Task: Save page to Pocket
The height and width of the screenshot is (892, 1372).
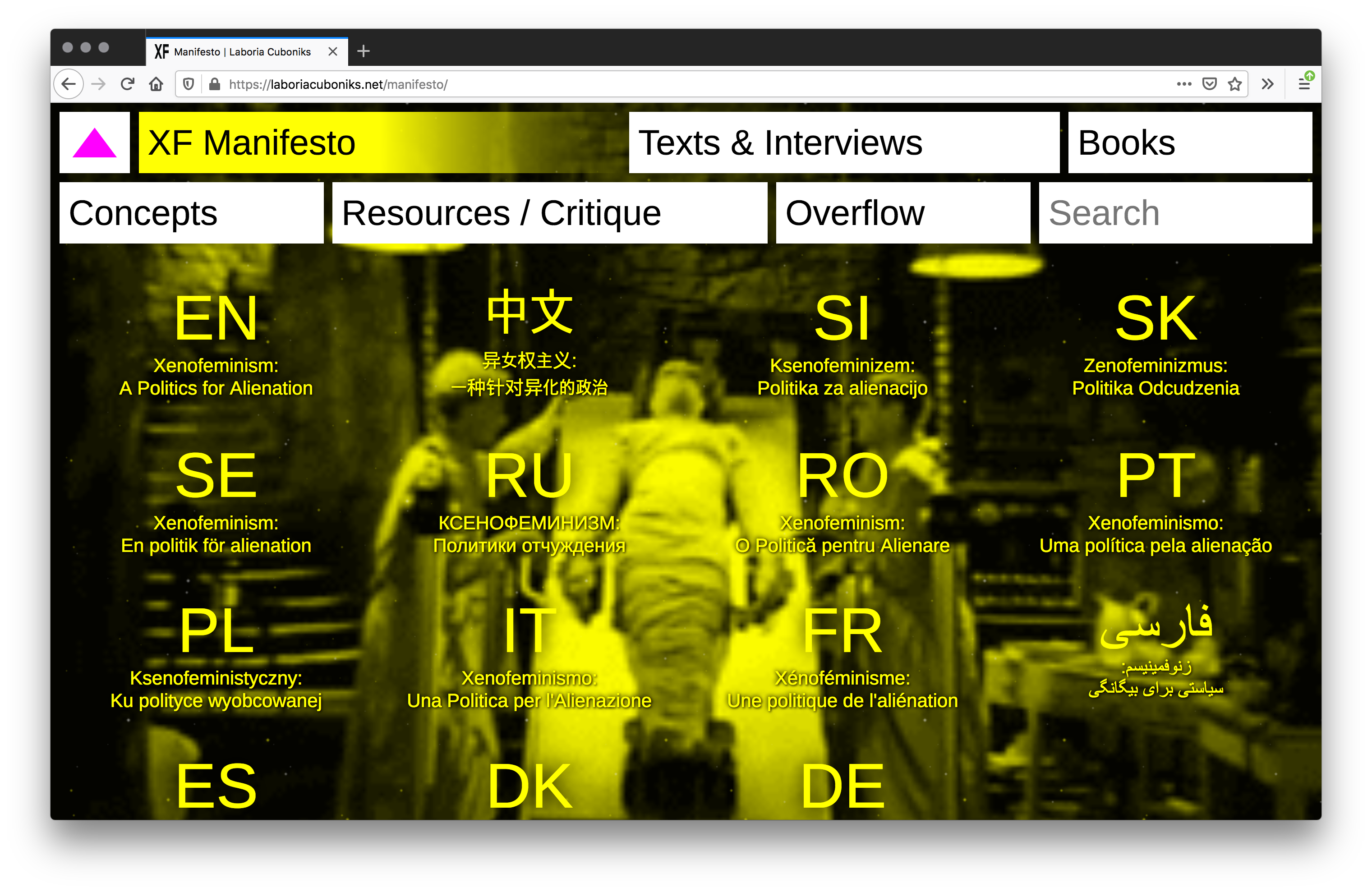Action: [1210, 84]
